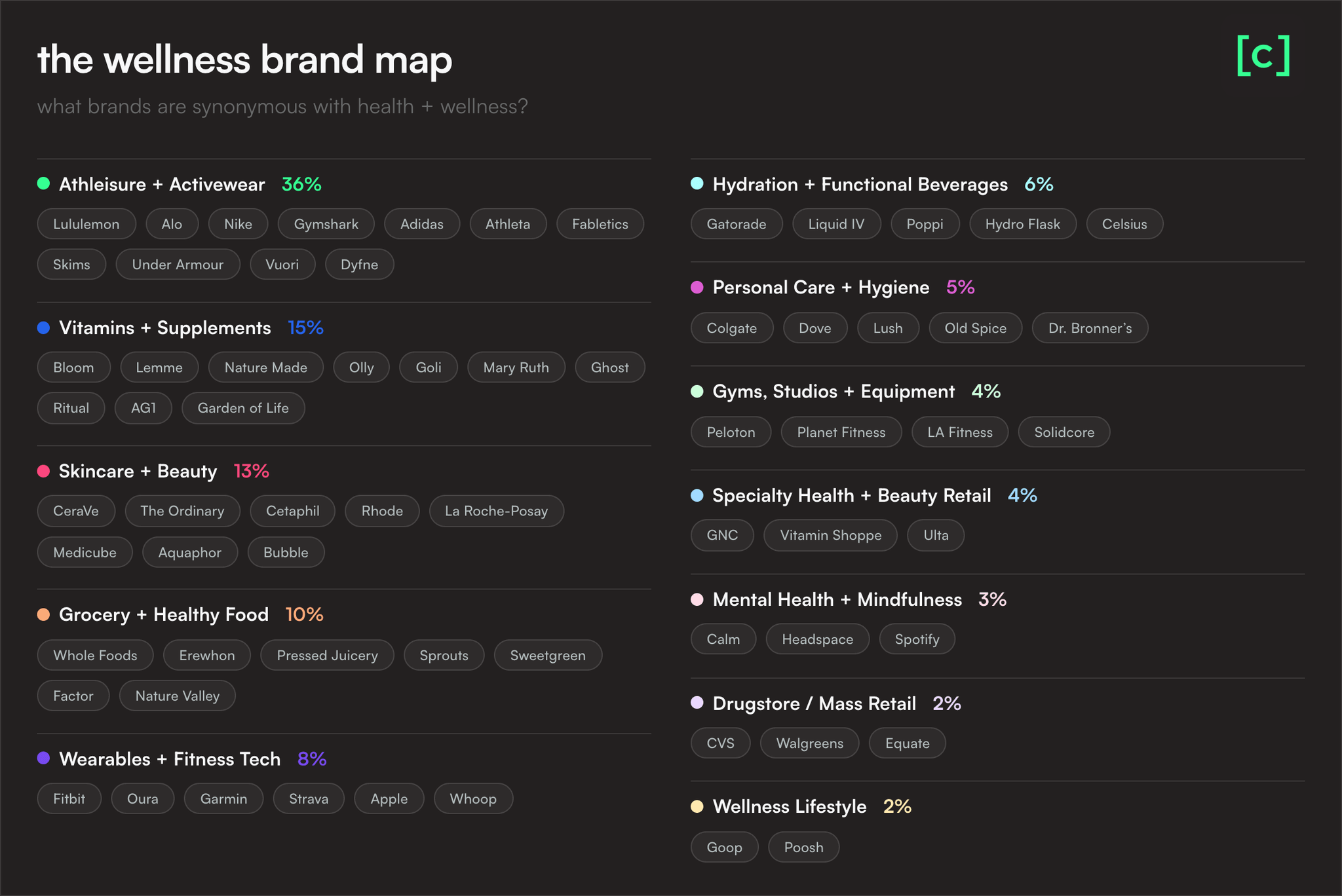Click the Gatorade pill
The height and width of the screenshot is (896, 1342).
pos(737,224)
